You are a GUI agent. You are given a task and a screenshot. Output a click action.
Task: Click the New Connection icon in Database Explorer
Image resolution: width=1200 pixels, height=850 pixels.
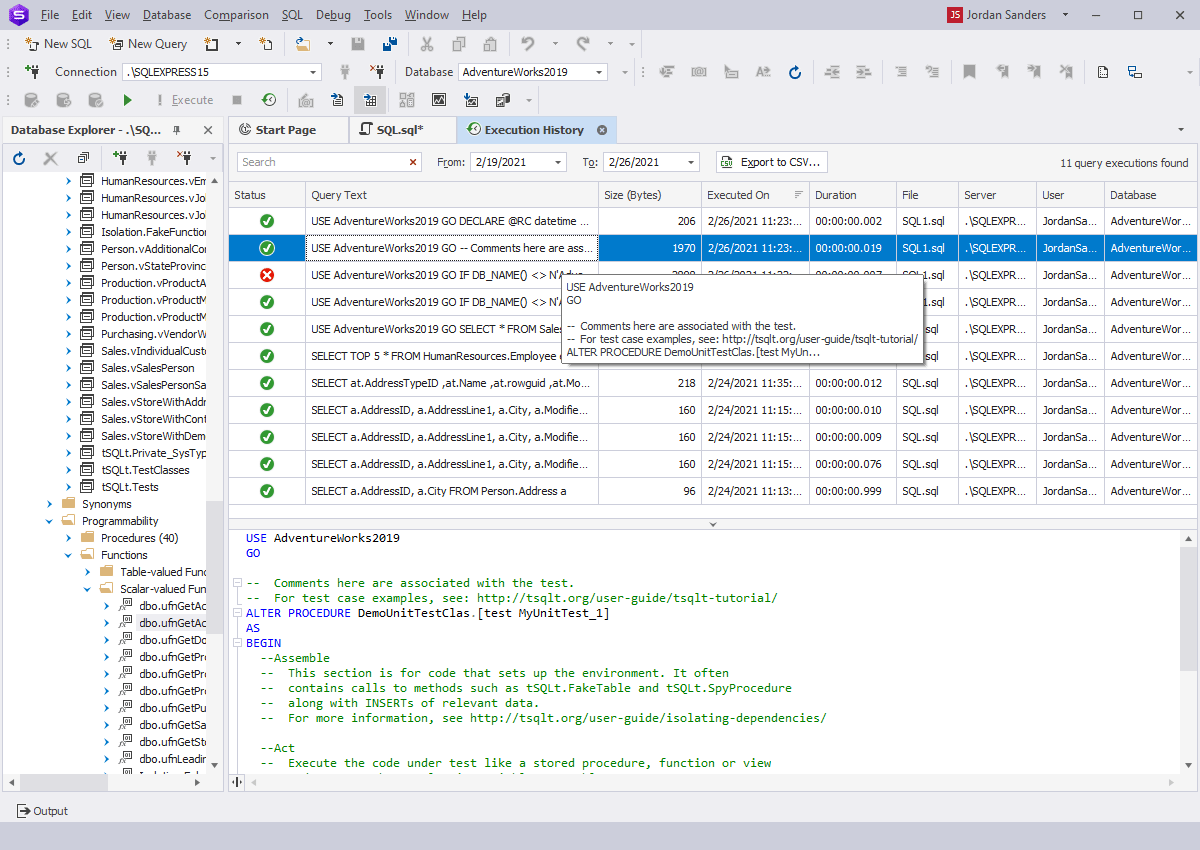click(120, 158)
